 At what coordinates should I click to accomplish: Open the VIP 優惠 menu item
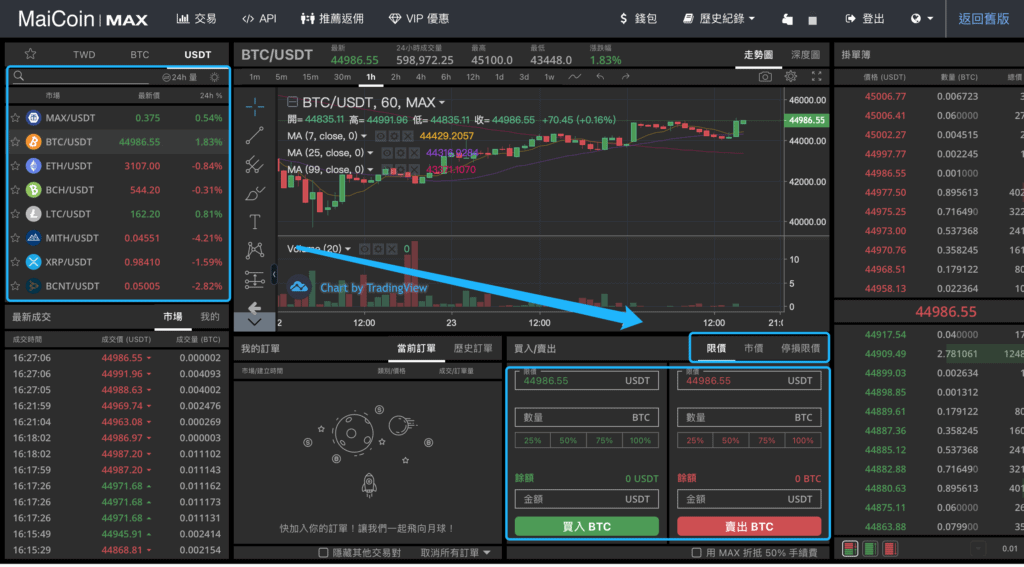[x=419, y=19]
